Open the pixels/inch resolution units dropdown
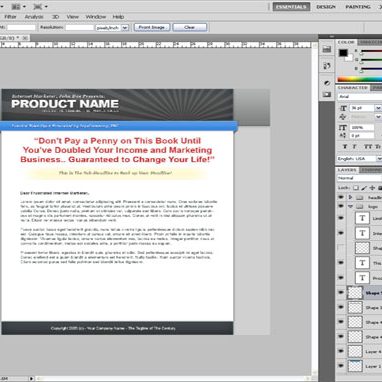 125,28
